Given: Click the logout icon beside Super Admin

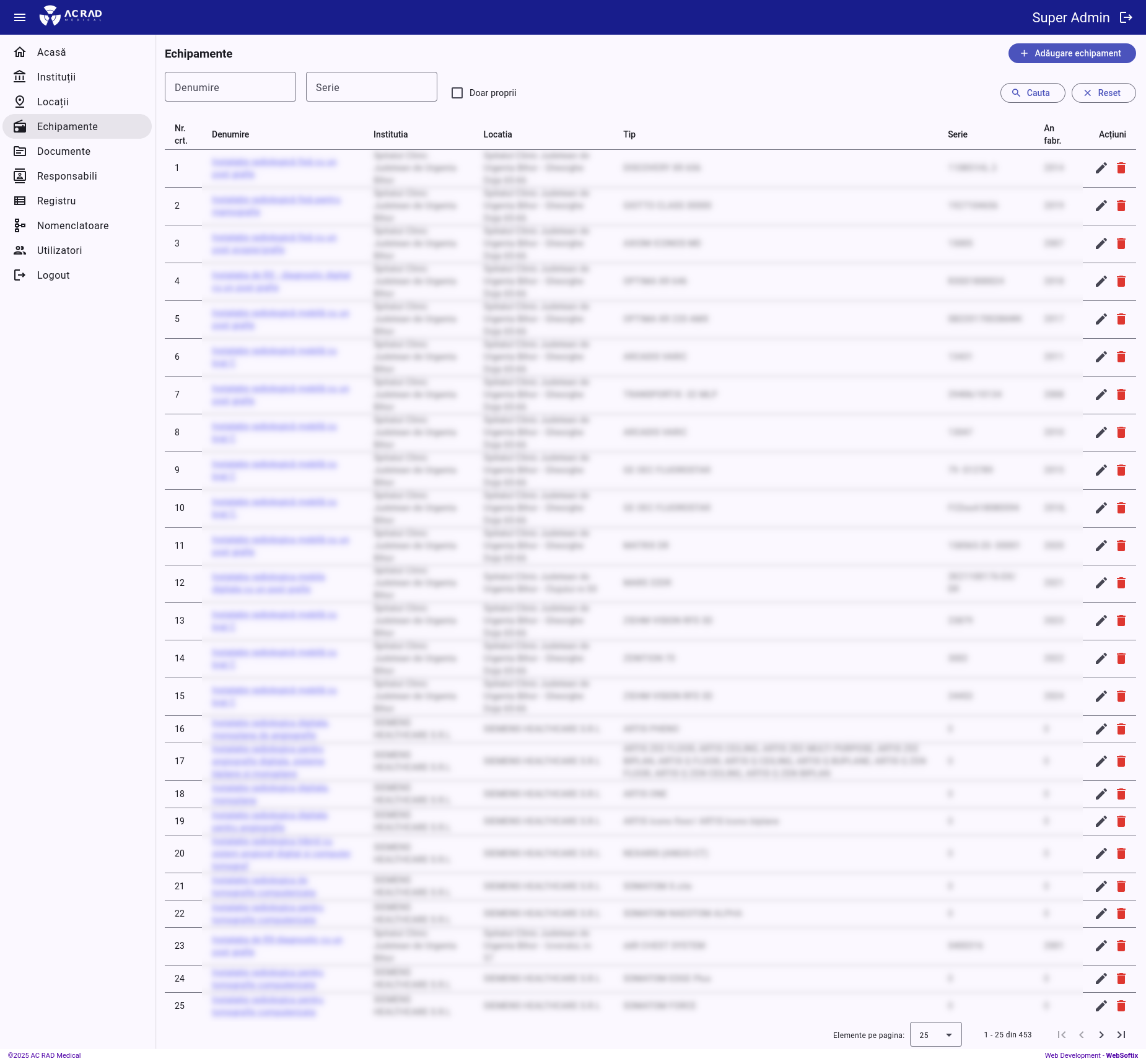Looking at the screenshot, I should (x=1126, y=17).
